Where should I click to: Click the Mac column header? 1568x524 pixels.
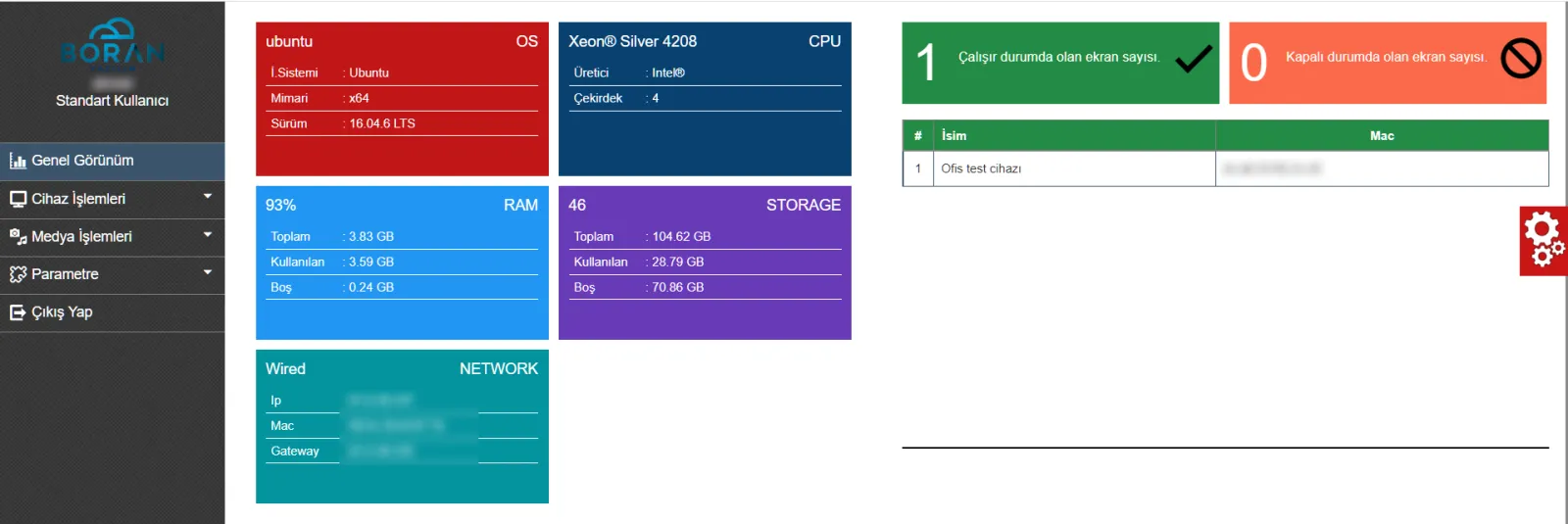click(1382, 135)
